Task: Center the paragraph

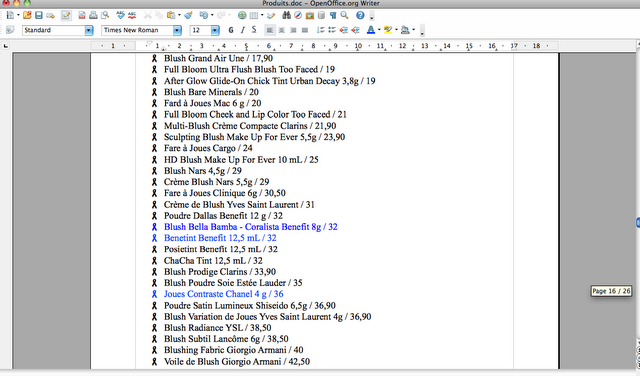Action: click(282, 30)
